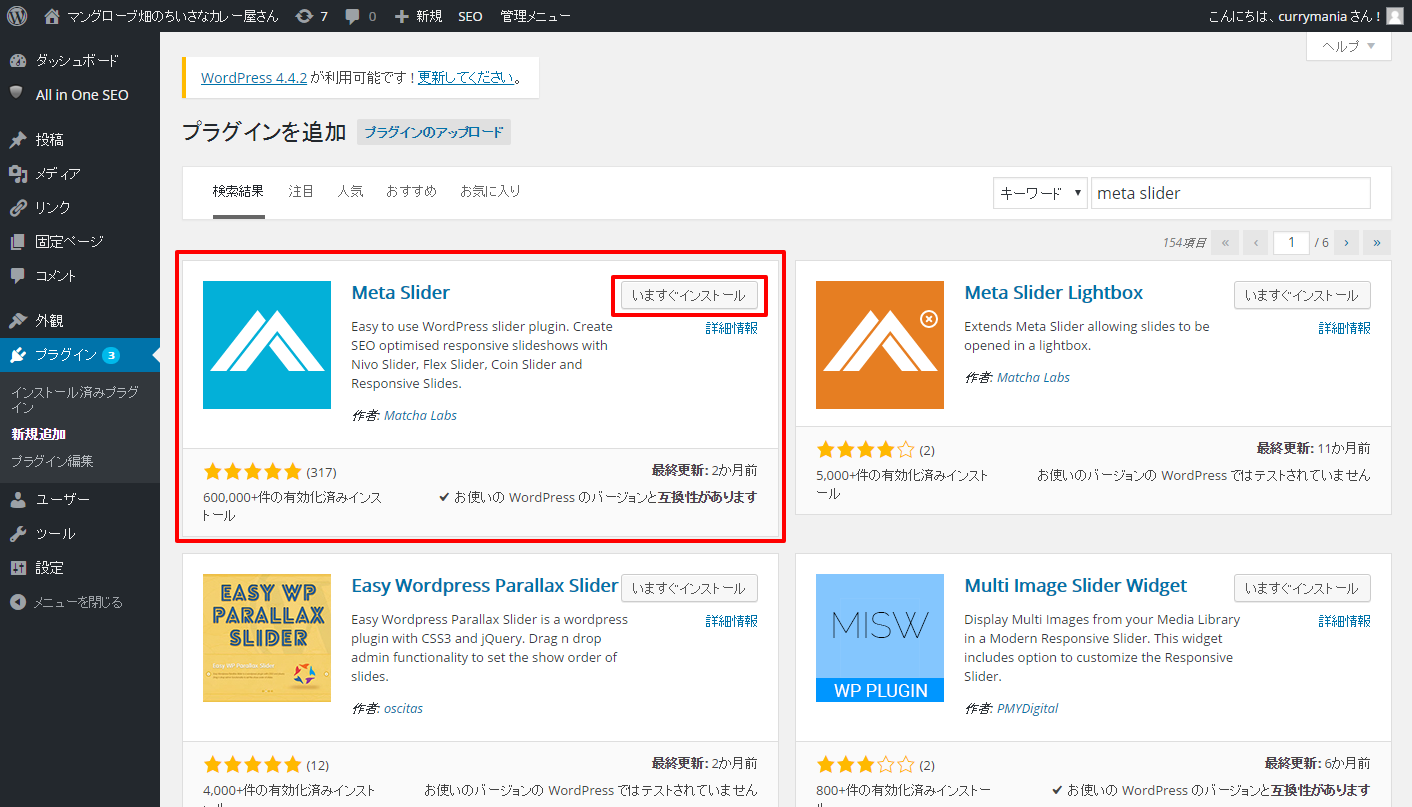Open インストール済みプラグイン submenu item
The height and width of the screenshot is (807, 1412).
tap(75, 400)
